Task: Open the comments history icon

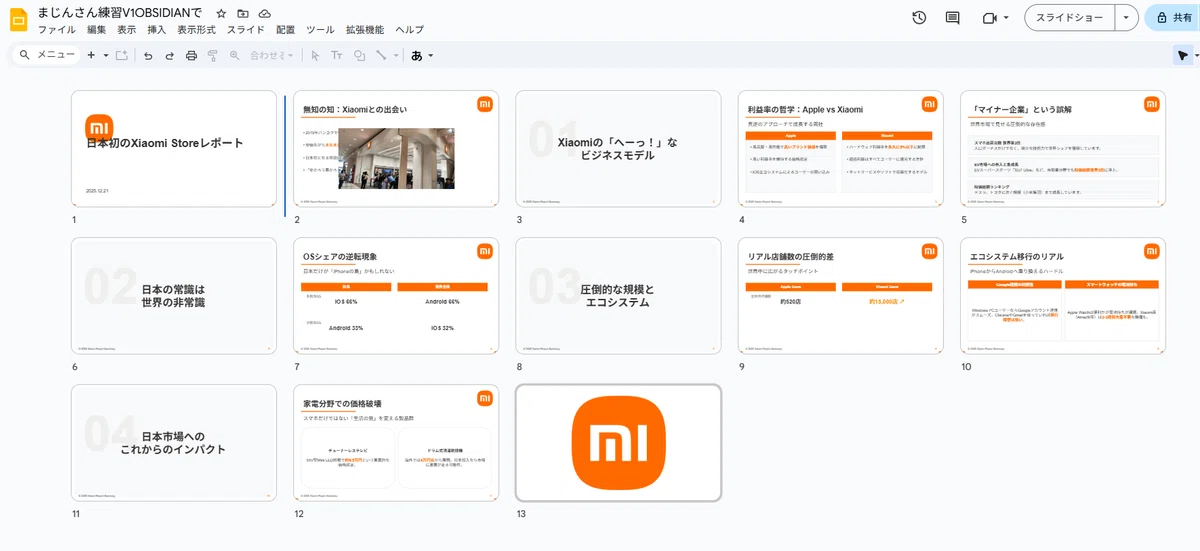Action: [952, 18]
